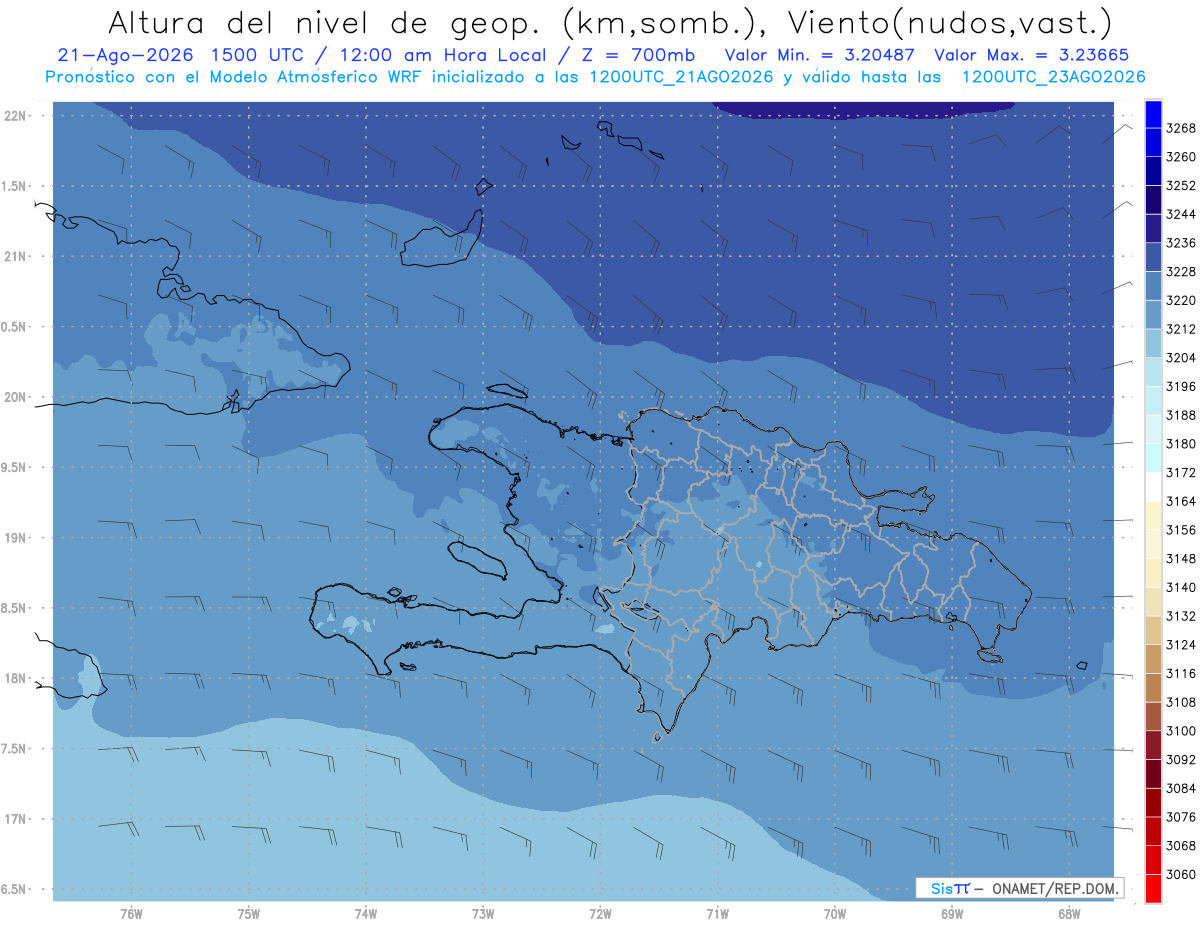Click the legend value '3236'
Image resolution: width=1200 pixels, height=927 pixels.
(1181, 243)
